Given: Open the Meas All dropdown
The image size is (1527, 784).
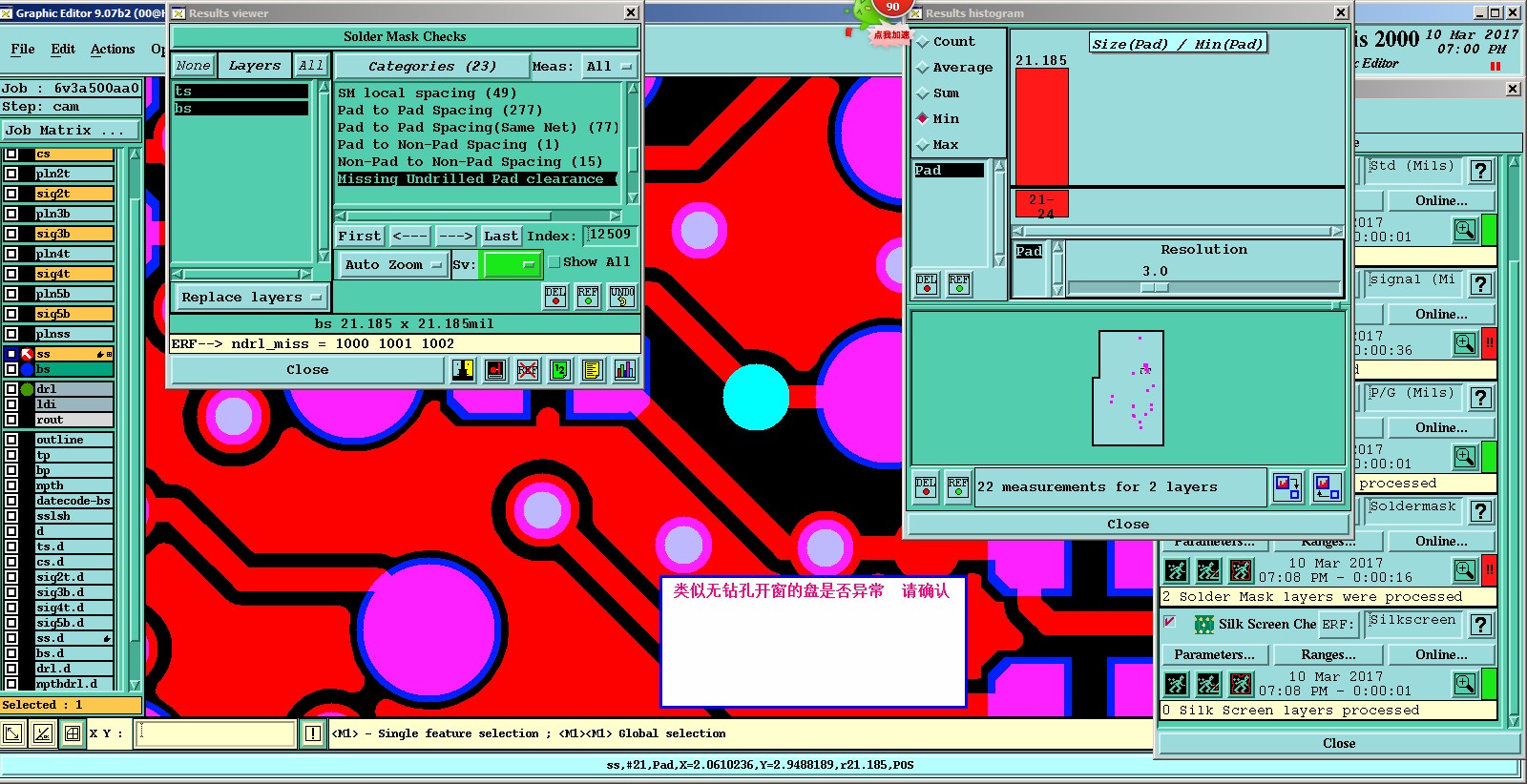Looking at the screenshot, I should pos(610,67).
